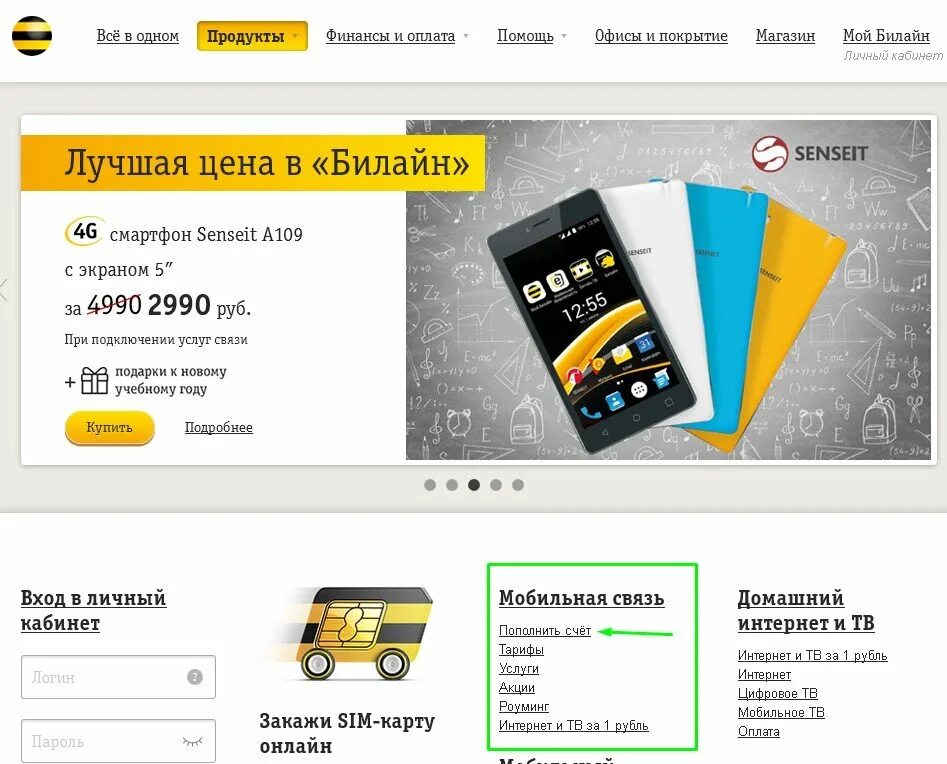Select the first carousel dot
The height and width of the screenshot is (764, 947).
[x=430, y=485]
